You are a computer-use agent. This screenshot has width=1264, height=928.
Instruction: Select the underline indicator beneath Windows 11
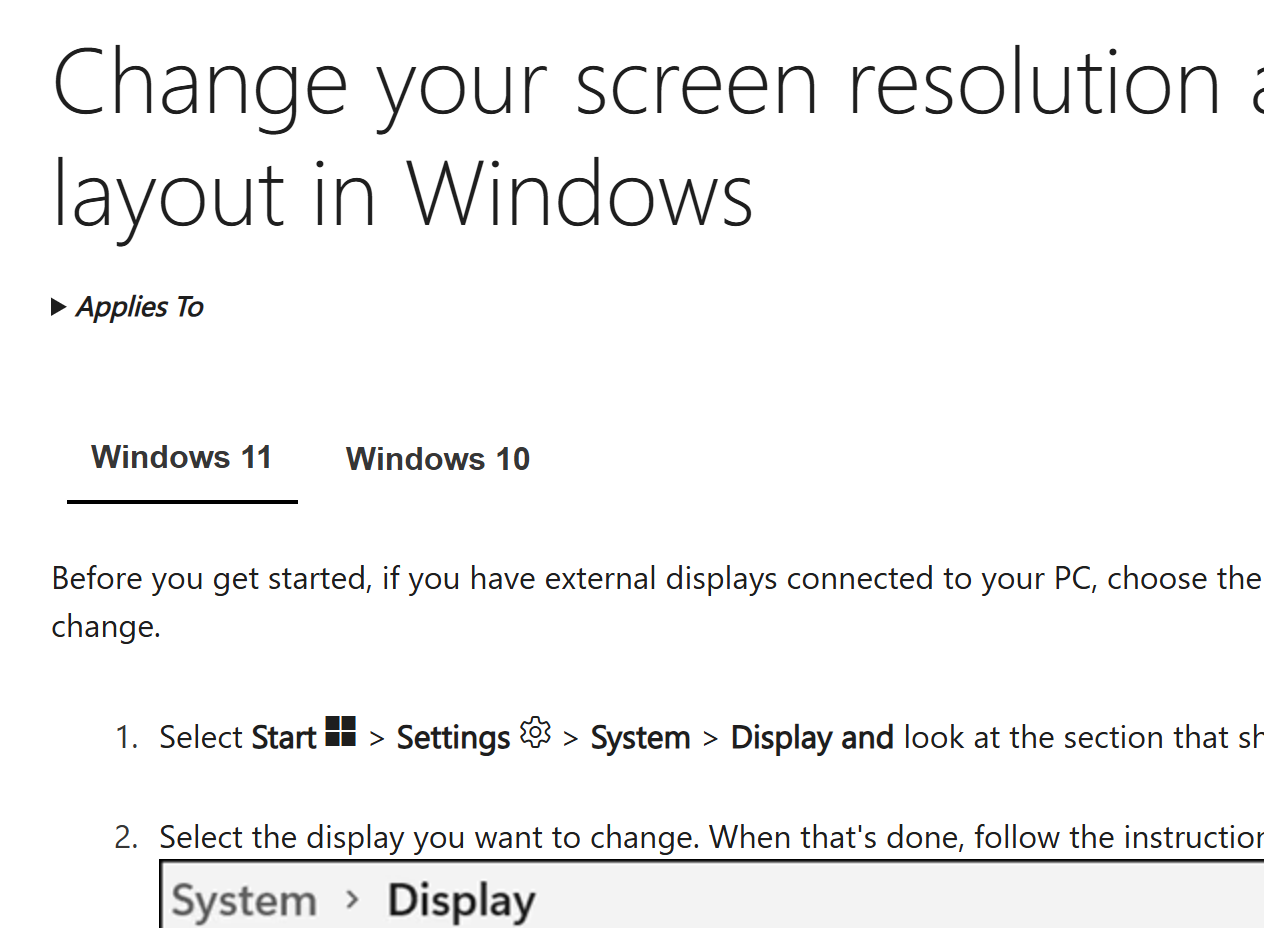[x=181, y=500]
